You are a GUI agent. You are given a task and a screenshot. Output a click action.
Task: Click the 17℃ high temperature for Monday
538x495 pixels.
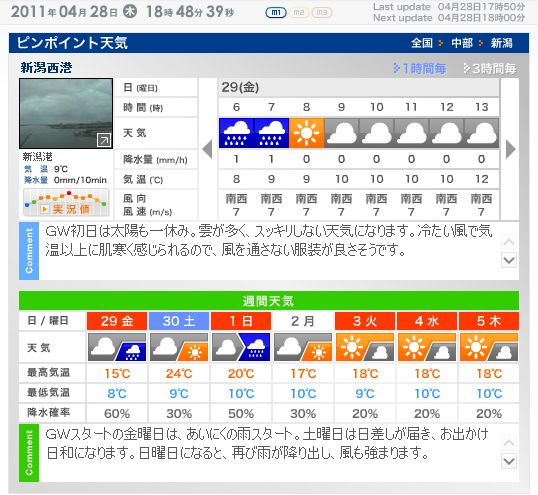coord(303,373)
